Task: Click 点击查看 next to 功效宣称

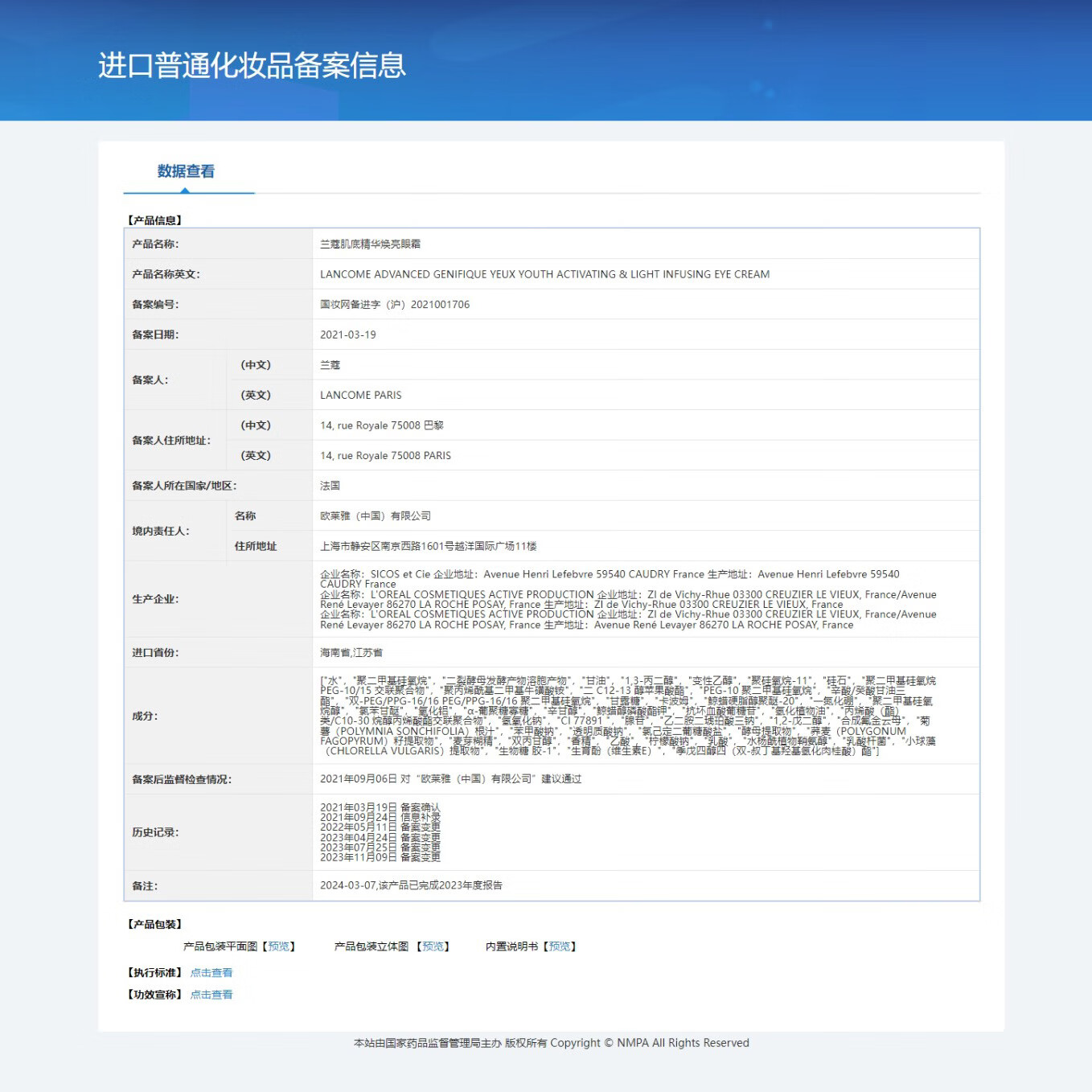Action: coord(211,994)
